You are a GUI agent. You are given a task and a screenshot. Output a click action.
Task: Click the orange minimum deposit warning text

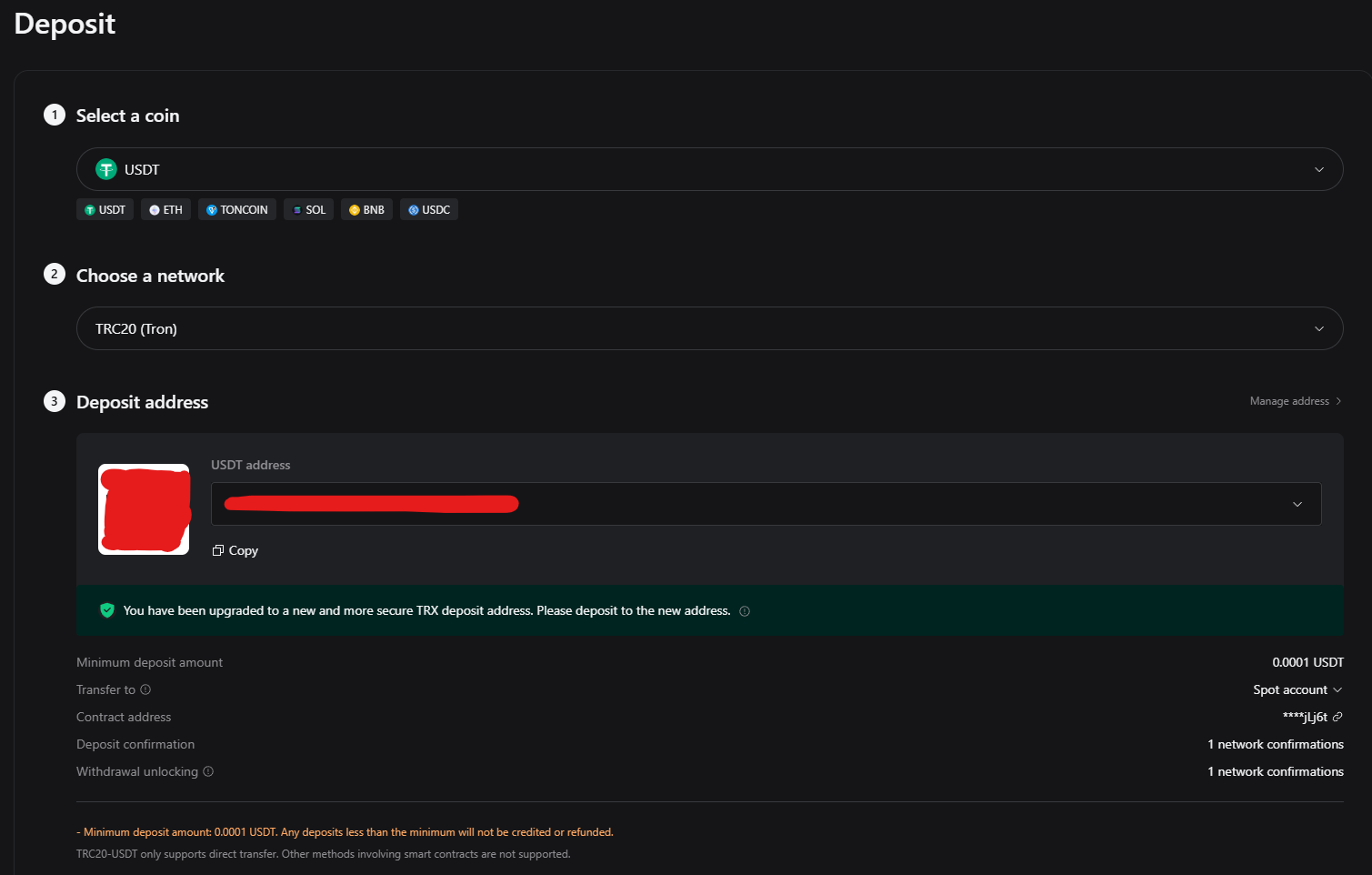[345, 832]
